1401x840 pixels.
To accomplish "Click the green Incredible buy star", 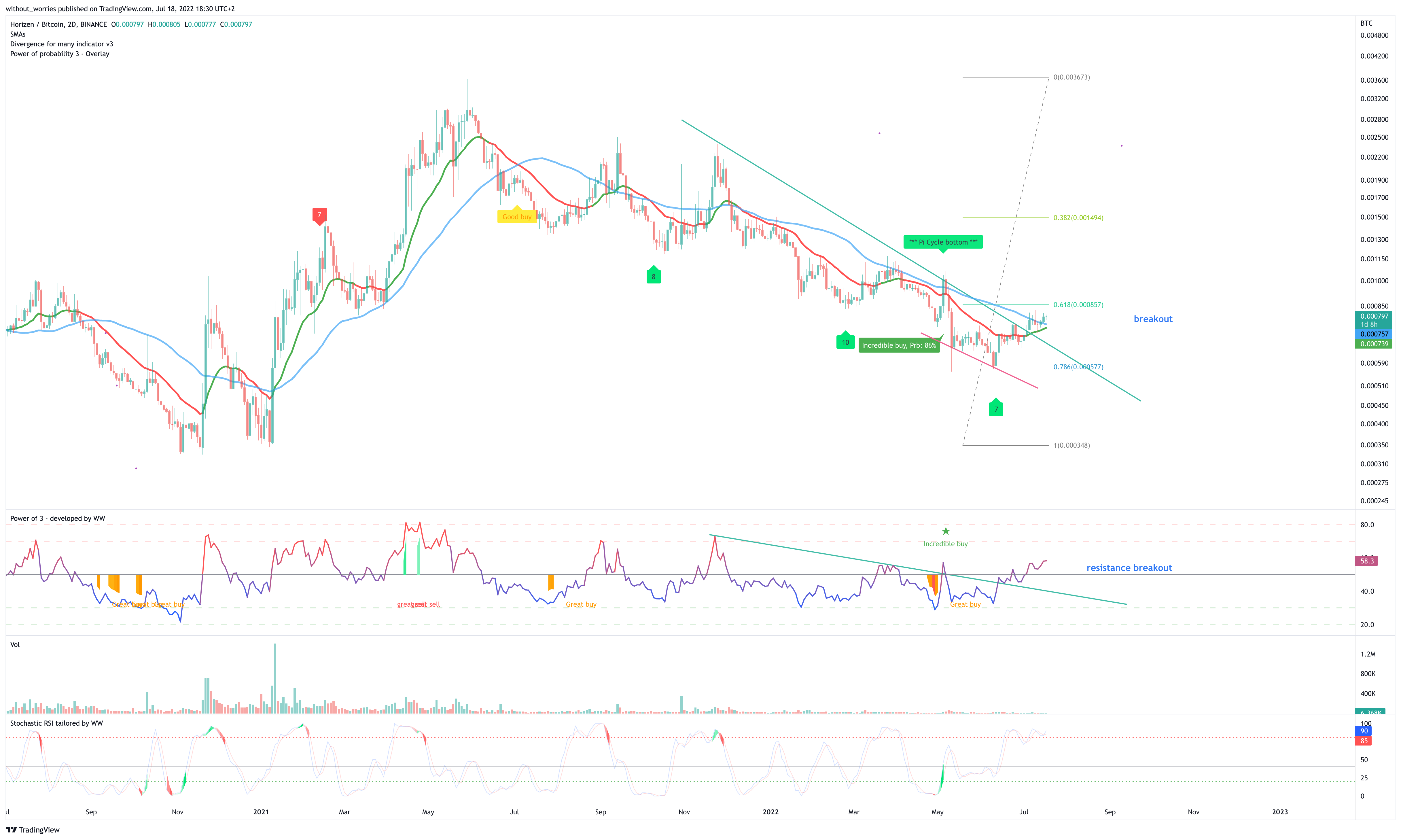I will [x=946, y=531].
